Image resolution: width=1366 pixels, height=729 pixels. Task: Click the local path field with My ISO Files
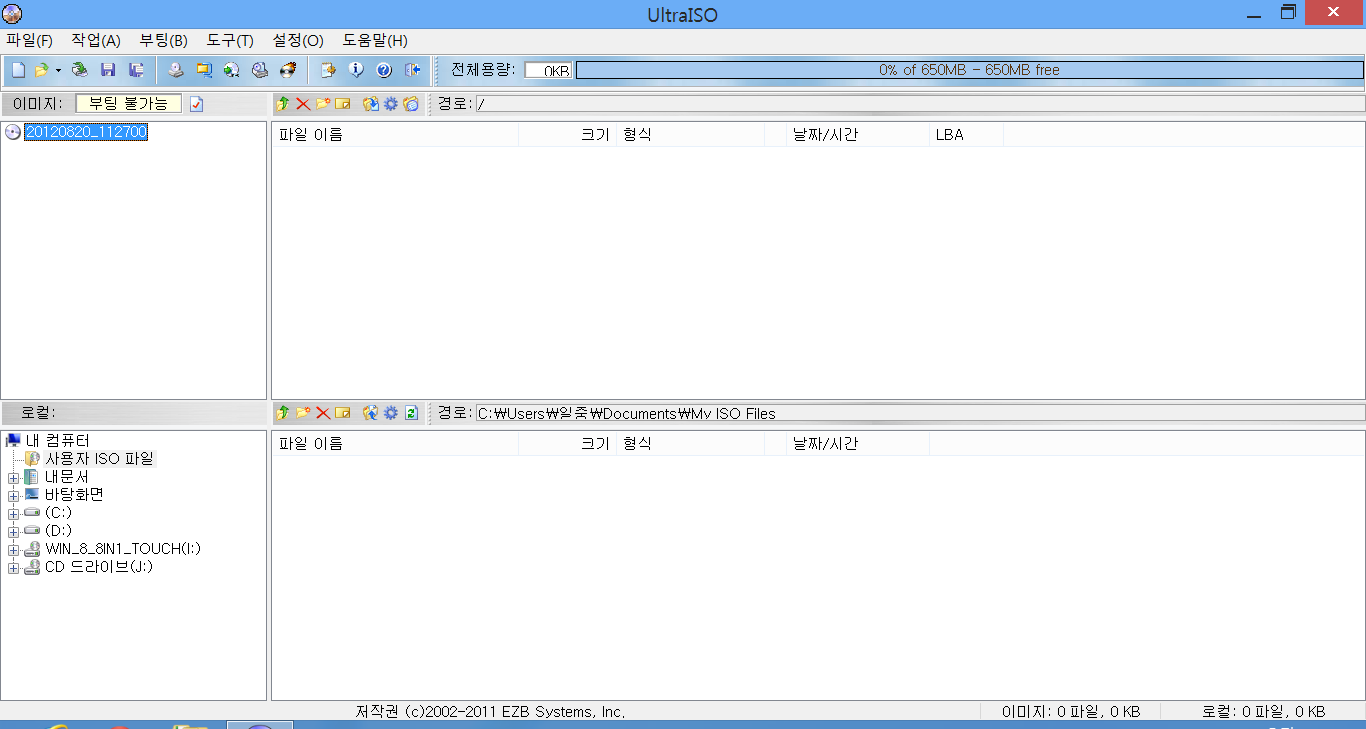[x=919, y=413]
